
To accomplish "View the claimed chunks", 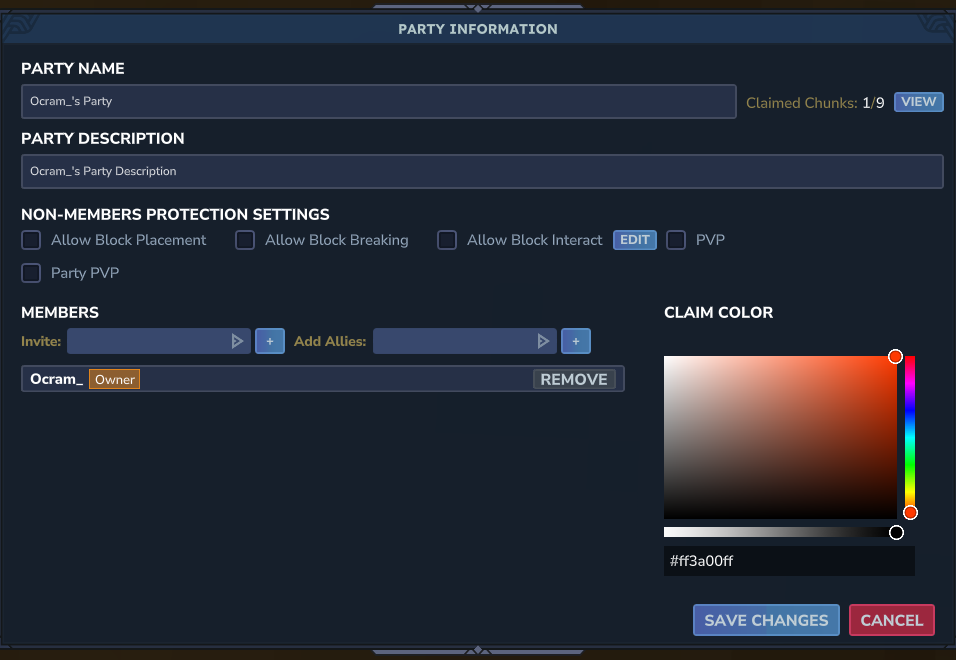I will [918, 102].
